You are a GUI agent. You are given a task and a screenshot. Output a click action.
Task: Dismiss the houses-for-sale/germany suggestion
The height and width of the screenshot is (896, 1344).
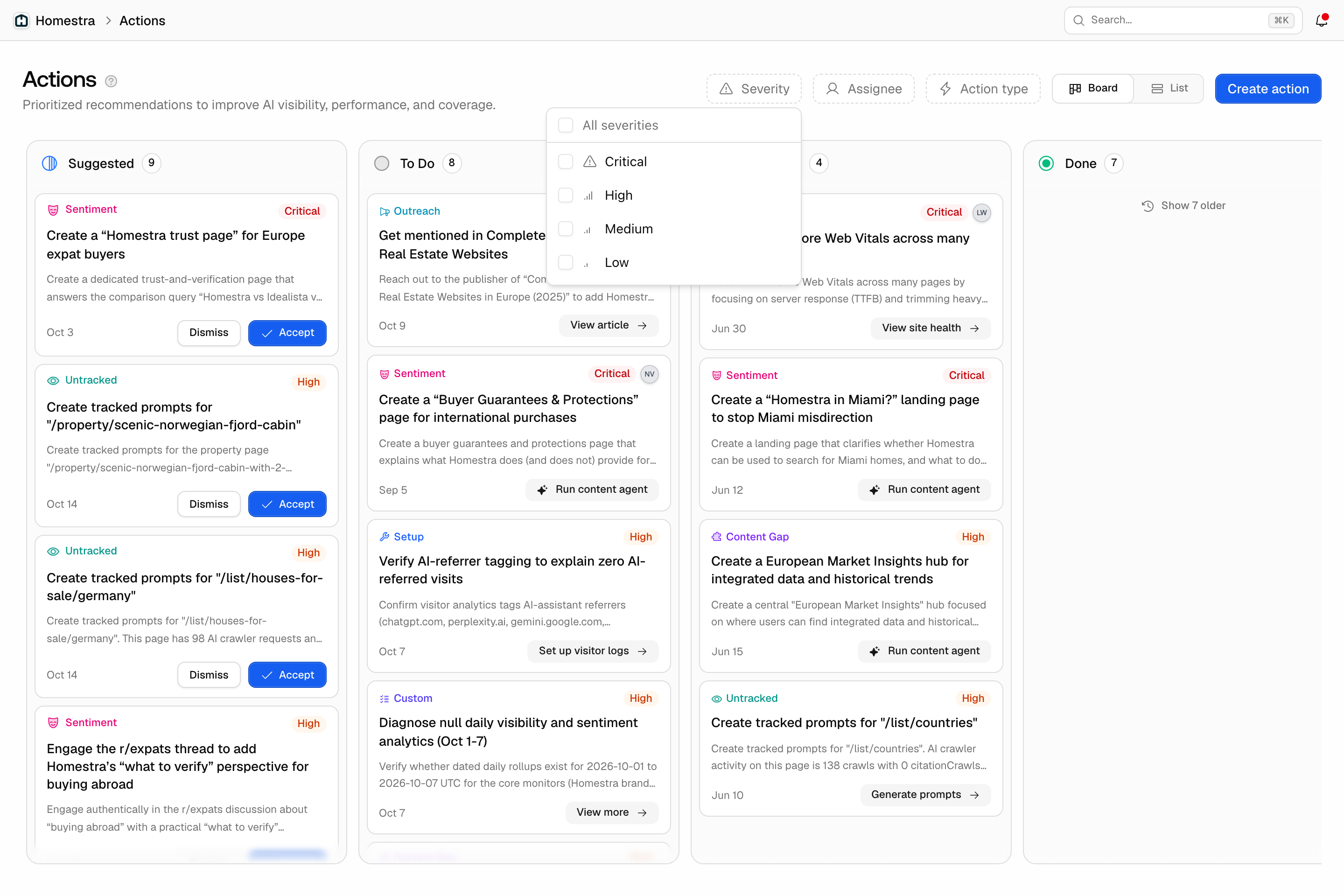209,675
